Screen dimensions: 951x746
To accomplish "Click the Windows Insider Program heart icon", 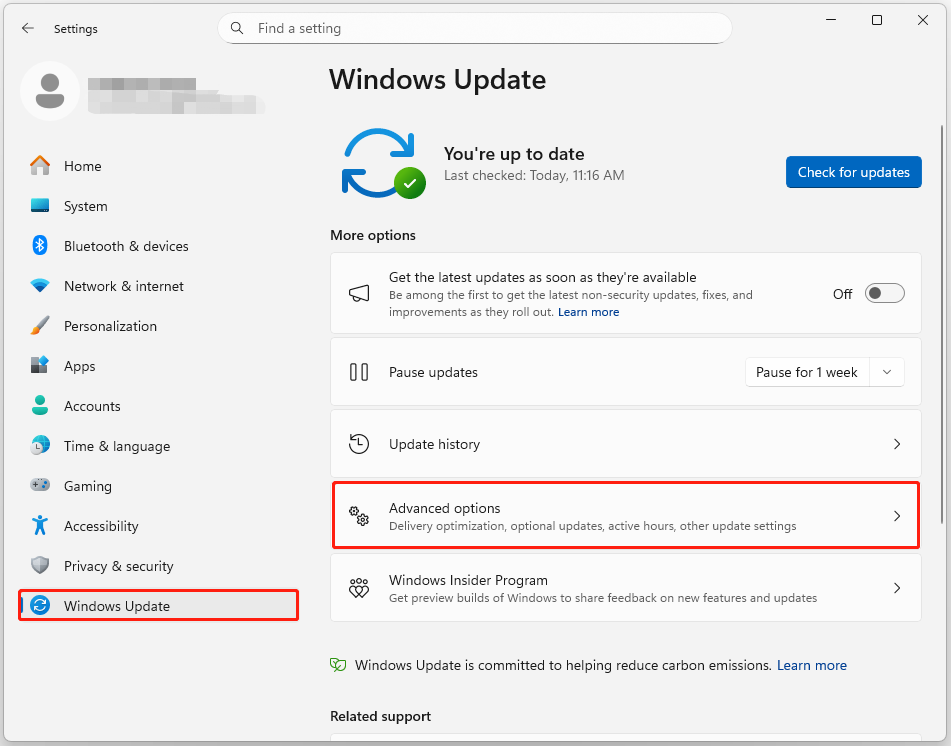I will [x=358, y=588].
